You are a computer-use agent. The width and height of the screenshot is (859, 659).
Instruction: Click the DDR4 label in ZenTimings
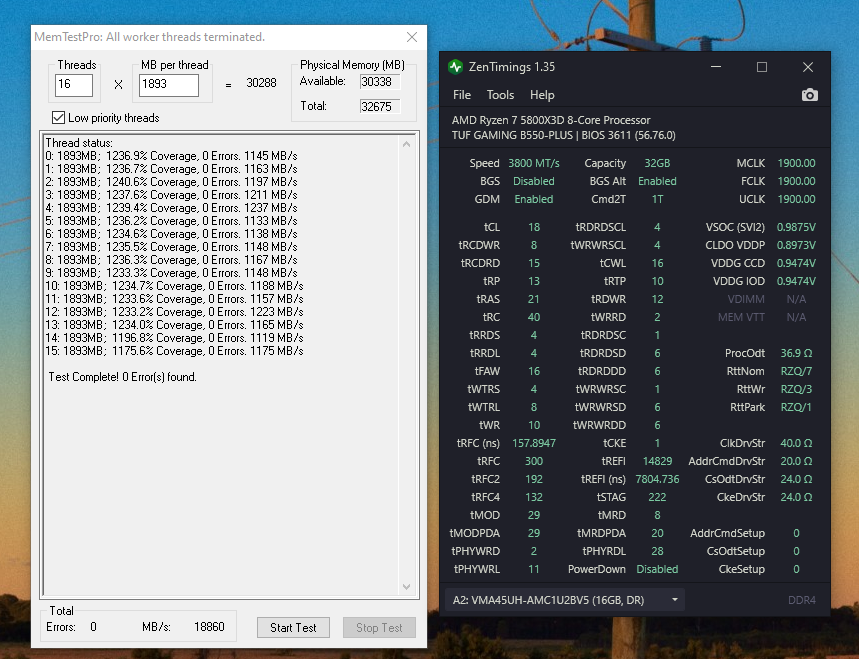pos(802,600)
